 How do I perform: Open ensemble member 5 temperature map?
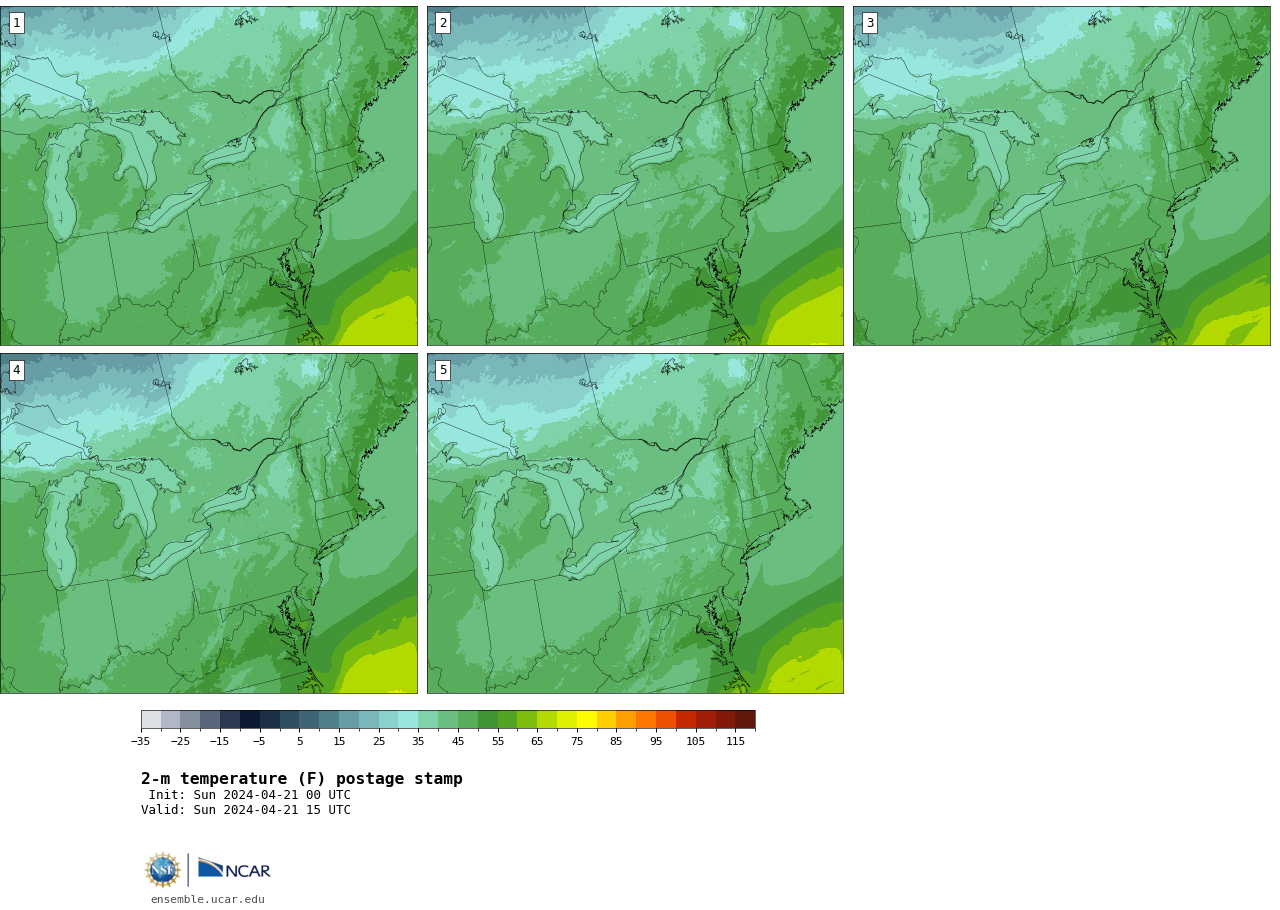[x=635, y=523]
